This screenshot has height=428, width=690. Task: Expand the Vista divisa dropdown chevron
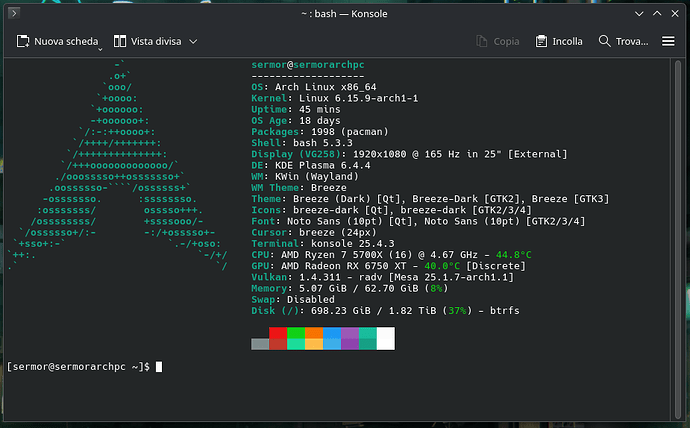(193, 41)
